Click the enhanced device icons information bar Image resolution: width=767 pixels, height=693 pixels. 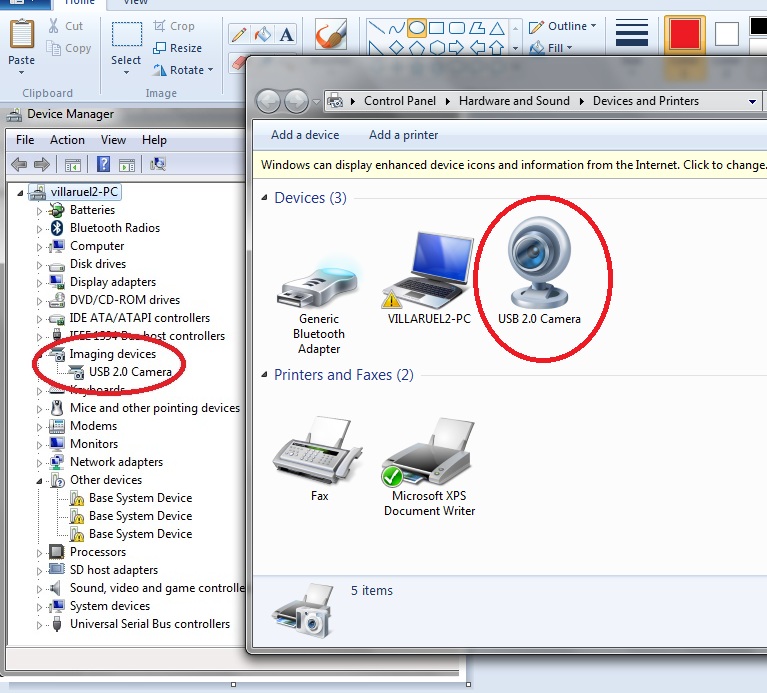(x=510, y=165)
